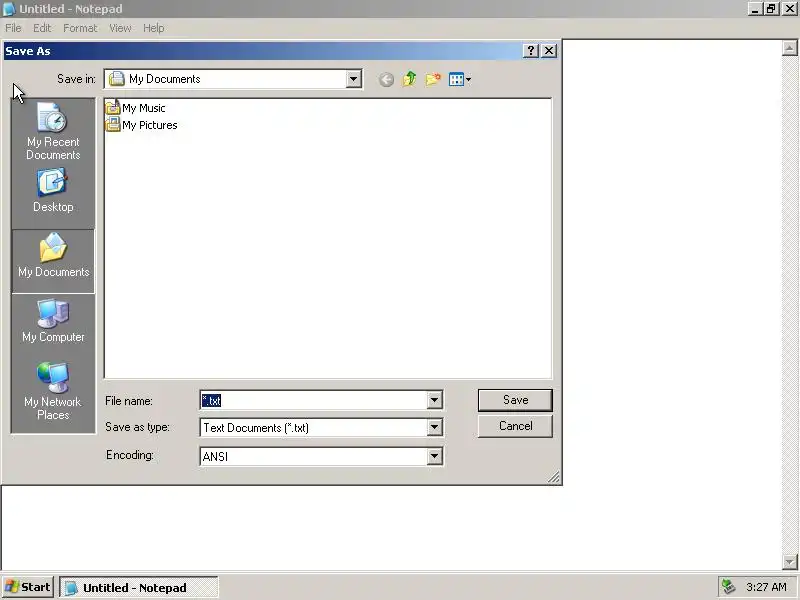This screenshot has width=800, height=600.
Task: Create a new folder
Action: (x=433, y=80)
